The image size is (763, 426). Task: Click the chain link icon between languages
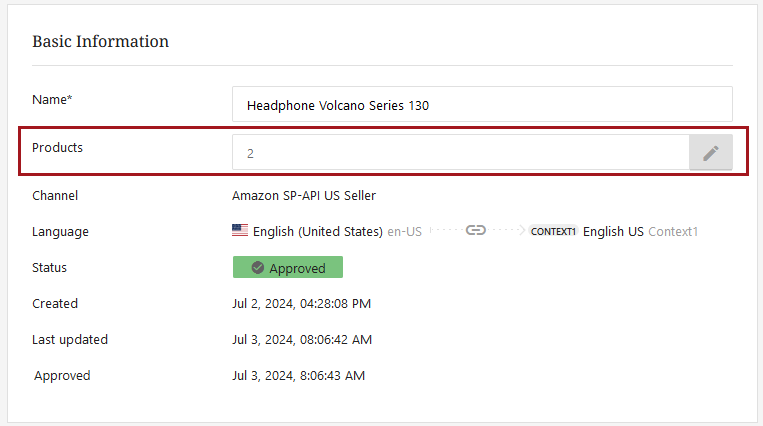tap(476, 230)
